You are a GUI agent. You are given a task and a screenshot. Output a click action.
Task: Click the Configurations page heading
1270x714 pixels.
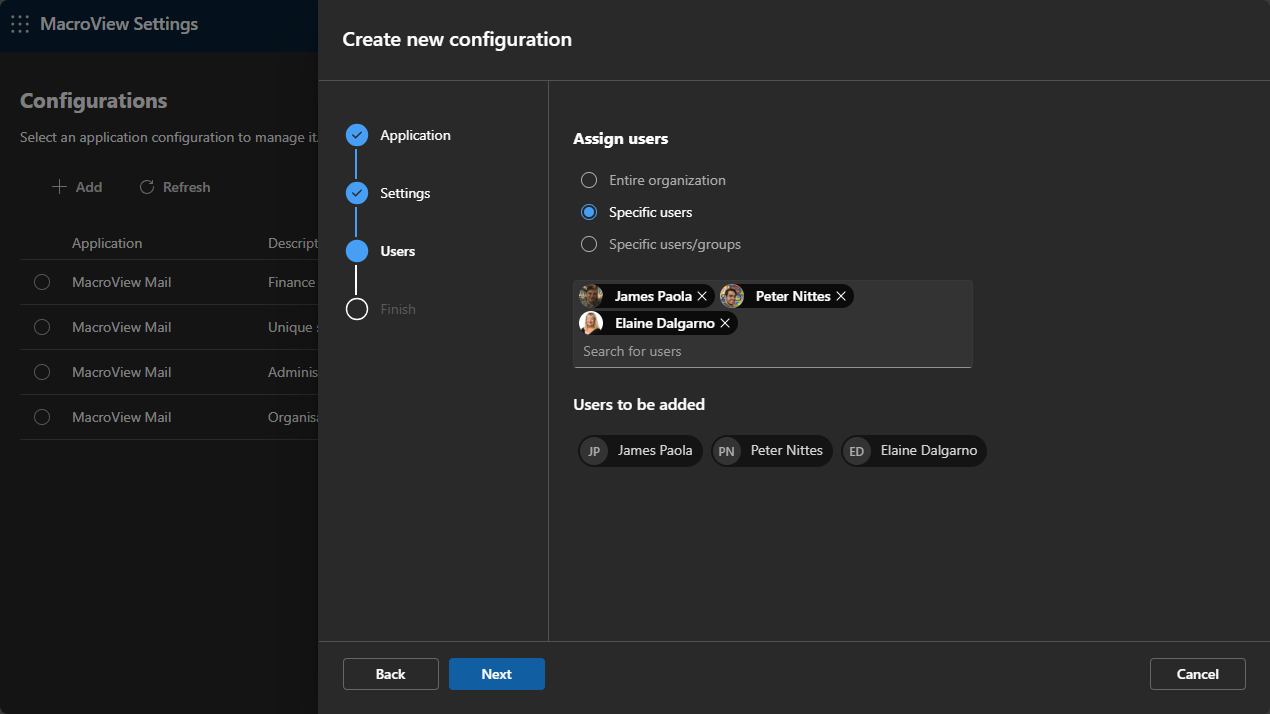point(94,101)
